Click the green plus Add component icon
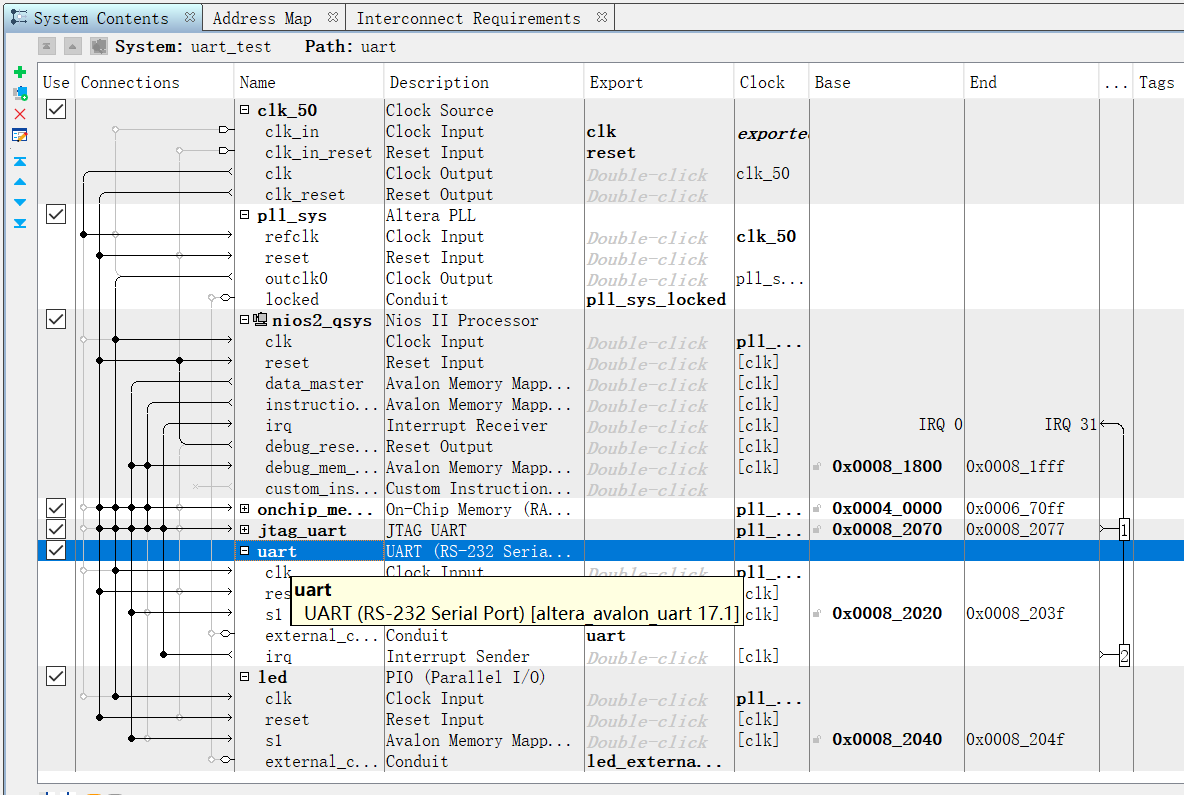The width and height of the screenshot is (1184, 795). click(20, 72)
